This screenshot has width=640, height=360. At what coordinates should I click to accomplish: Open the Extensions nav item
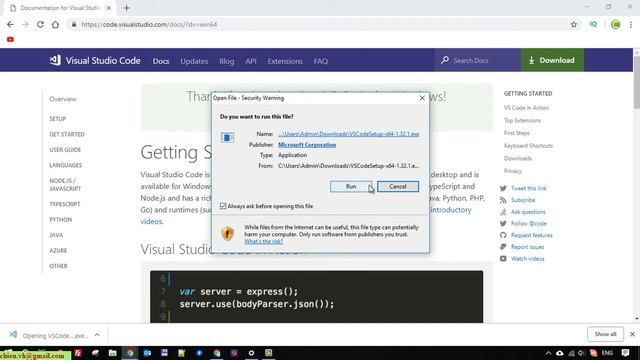point(285,61)
